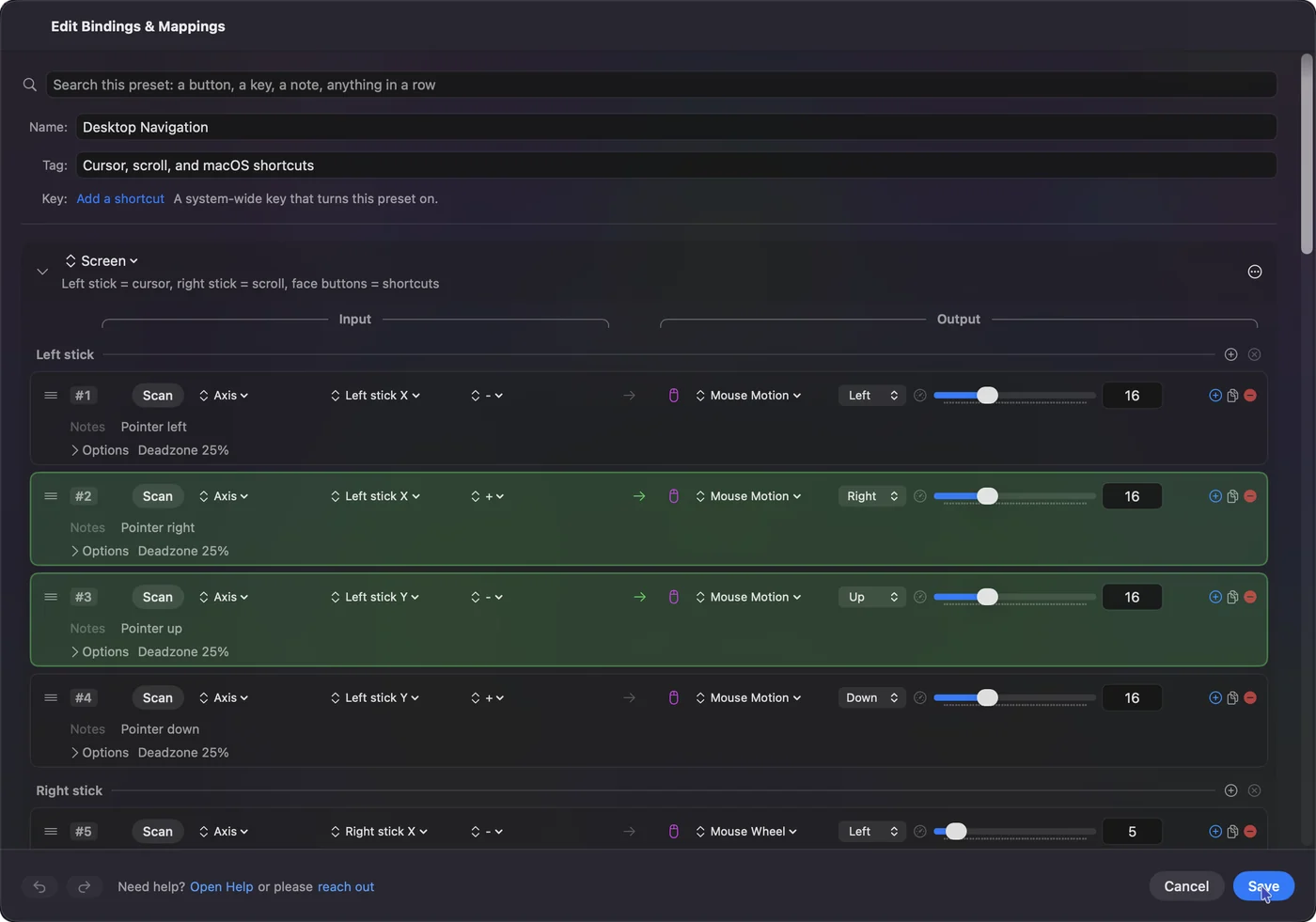Click the green arrow in row #3

(x=639, y=597)
